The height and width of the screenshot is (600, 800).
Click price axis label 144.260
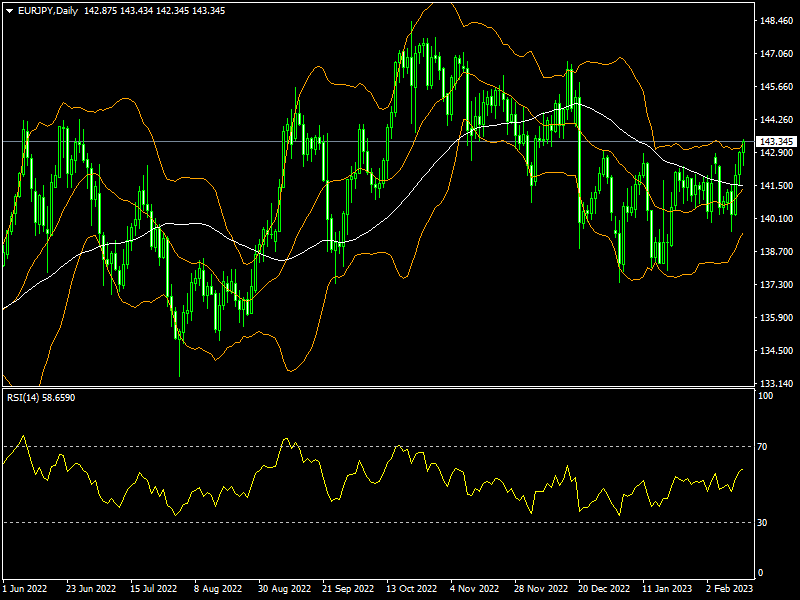click(777, 119)
